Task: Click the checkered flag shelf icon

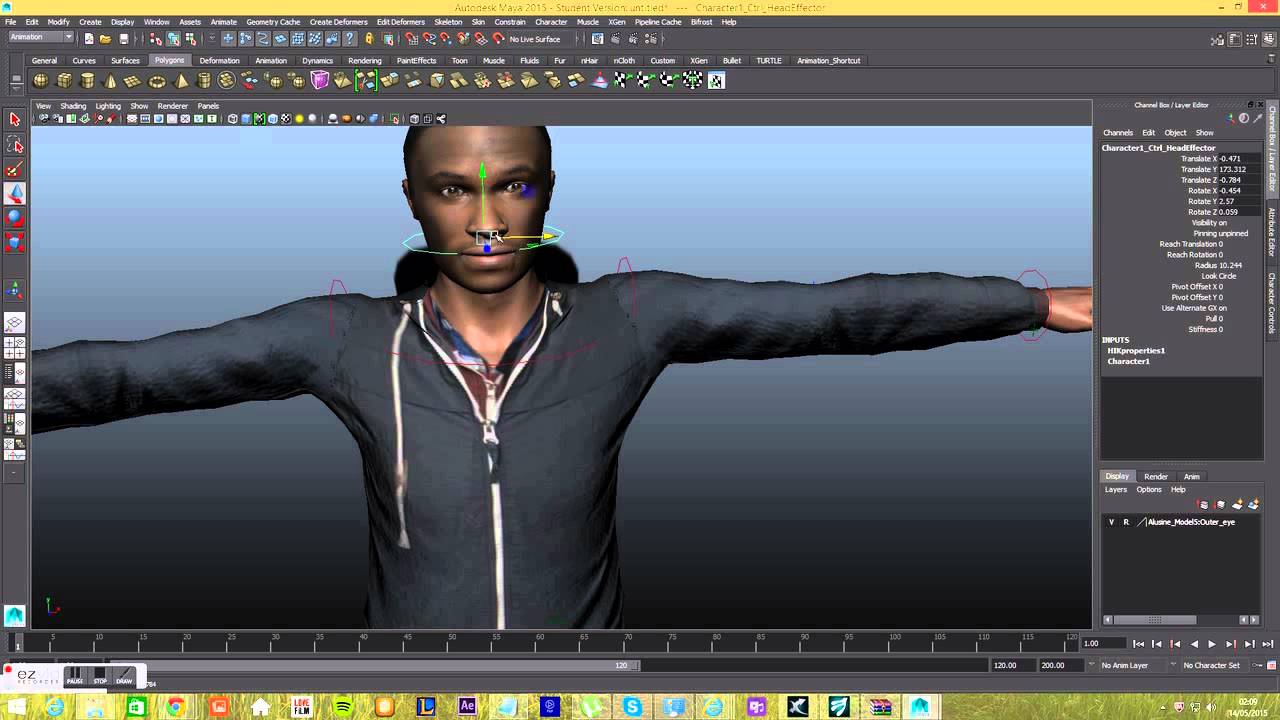Action: tap(621, 81)
